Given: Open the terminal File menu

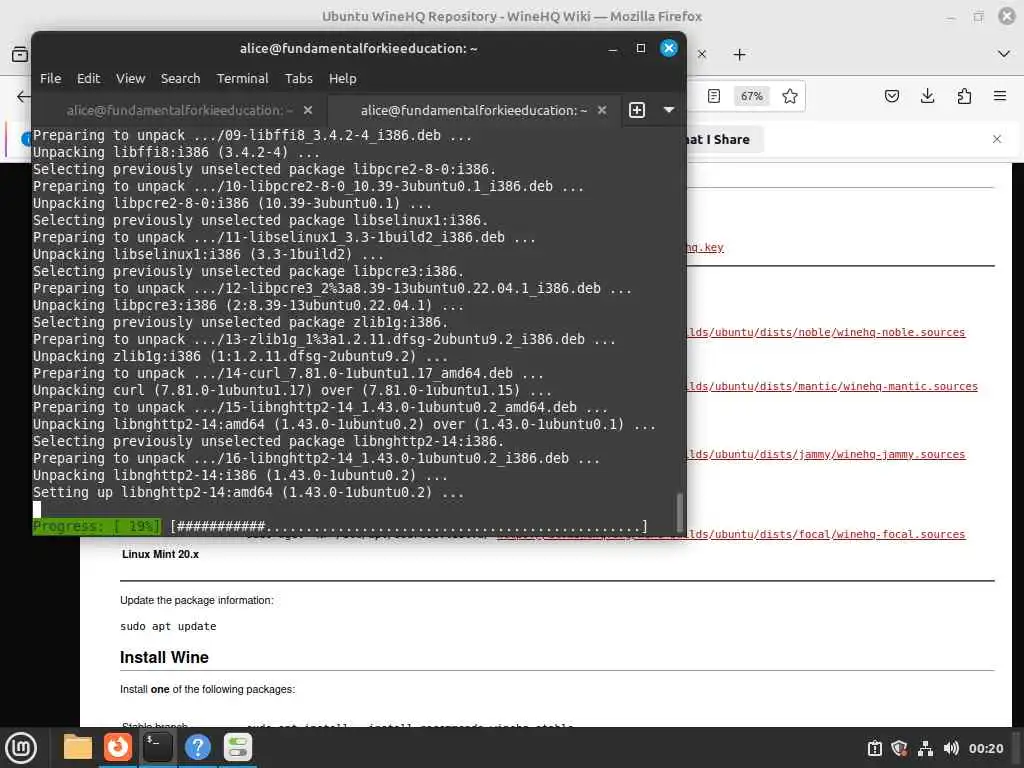Looking at the screenshot, I should coord(50,78).
